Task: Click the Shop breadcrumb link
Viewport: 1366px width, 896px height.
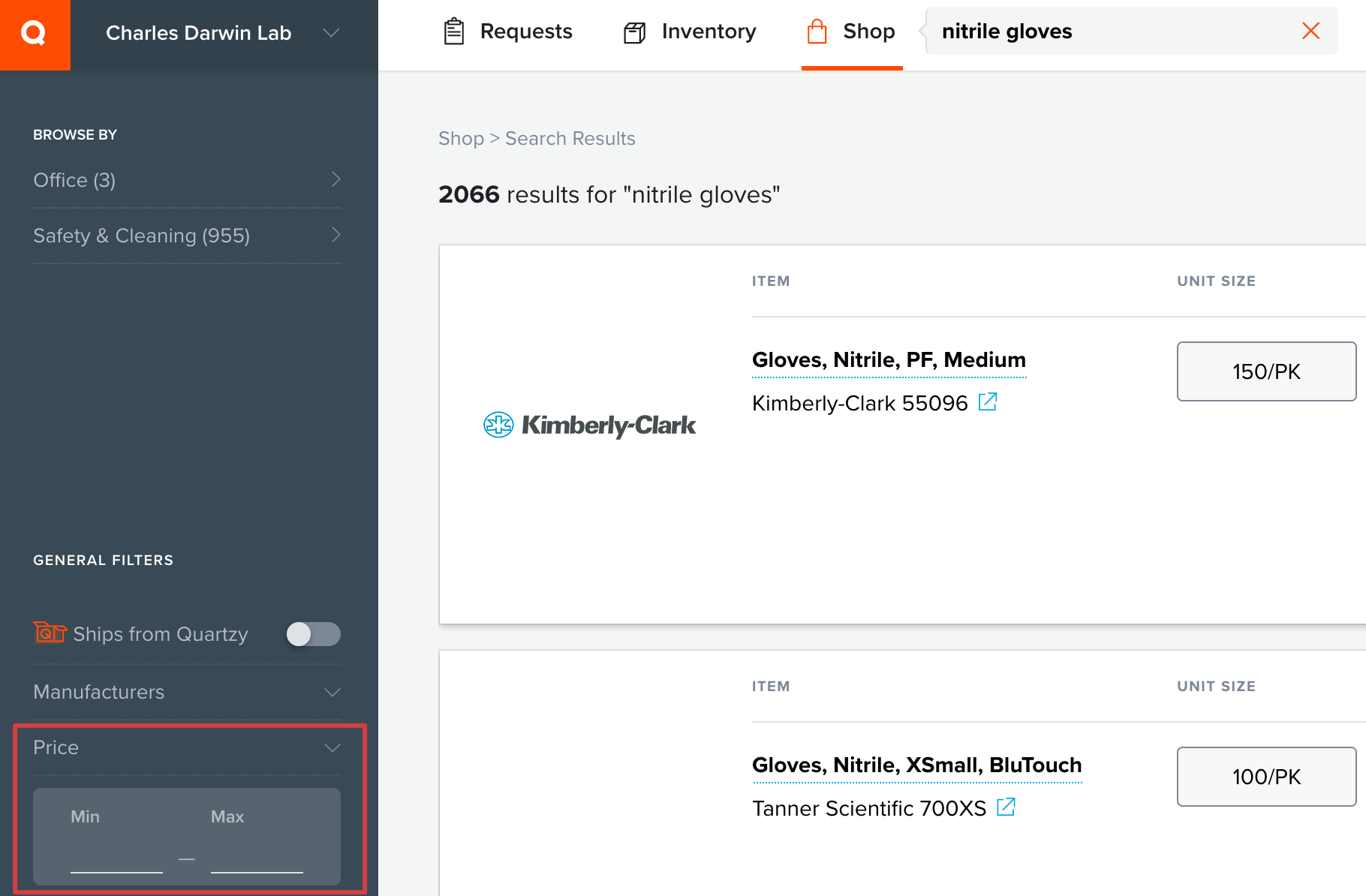Action: 461,139
